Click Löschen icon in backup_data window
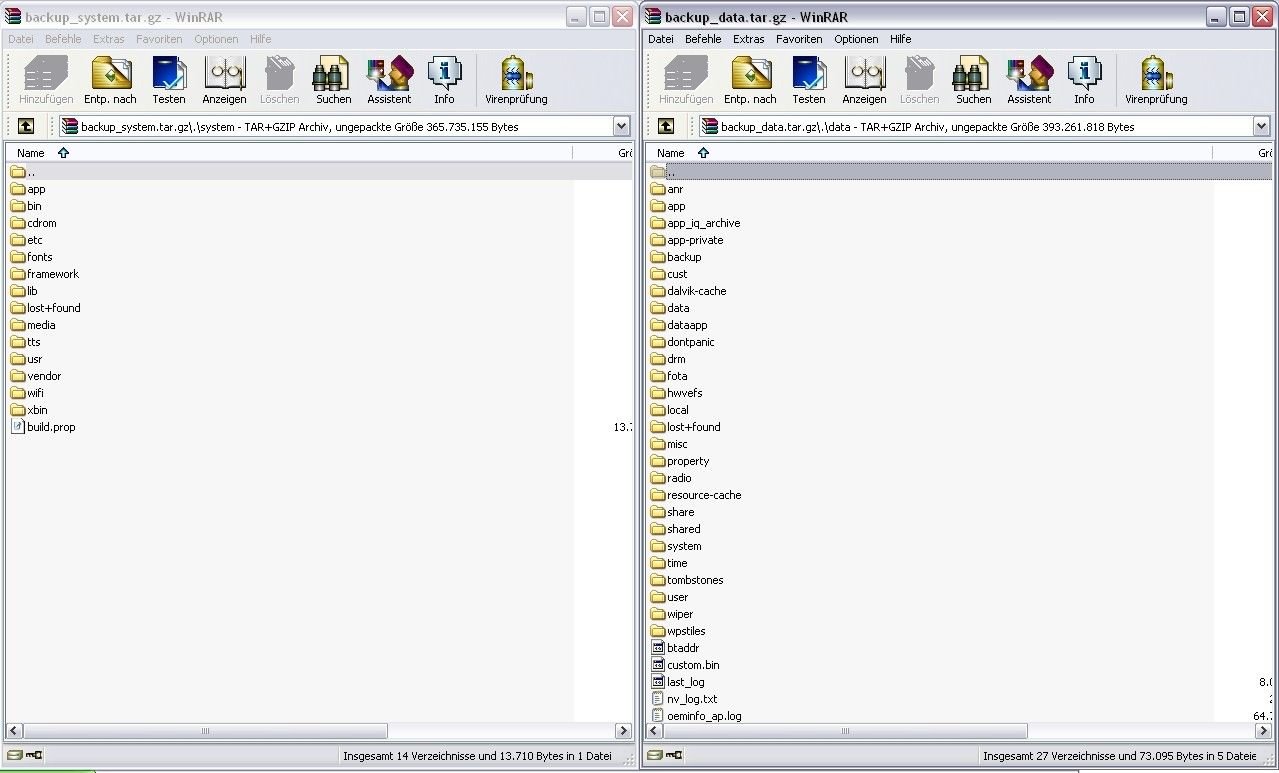Image resolution: width=1279 pixels, height=773 pixels. (x=919, y=80)
